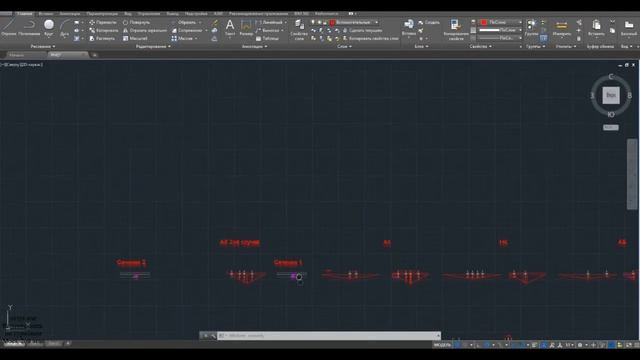
Task: Click the Вставить (Paste) clipboard icon
Action: (x=596, y=28)
